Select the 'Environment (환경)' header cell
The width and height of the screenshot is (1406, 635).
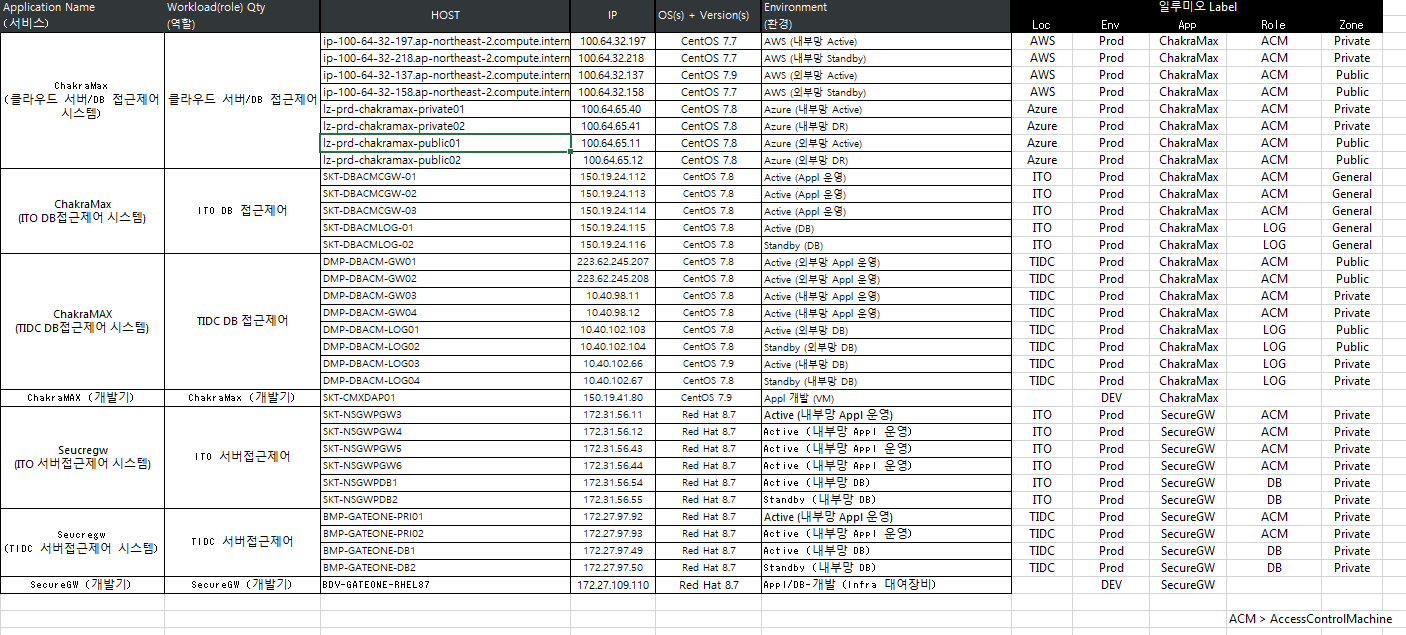pos(885,16)
